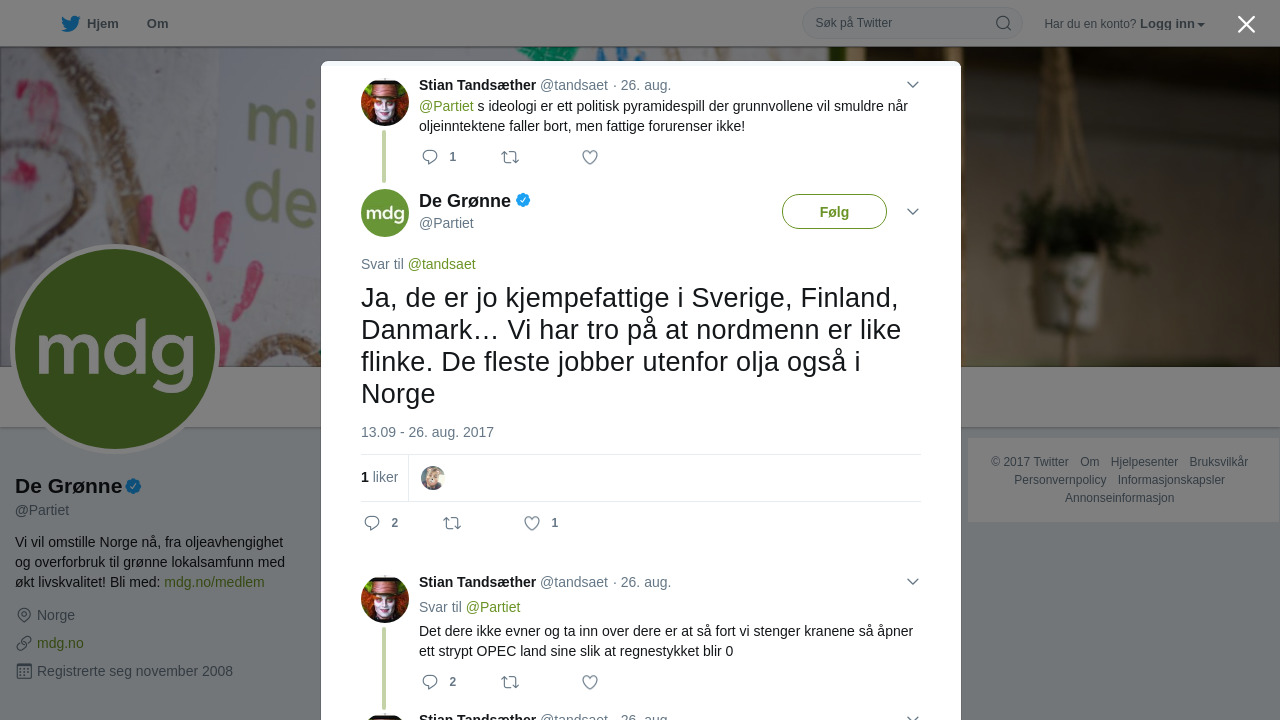Retweet Stian's first tweet
Viewport: 1280px width, 720px height.
[x=510, y=157]
